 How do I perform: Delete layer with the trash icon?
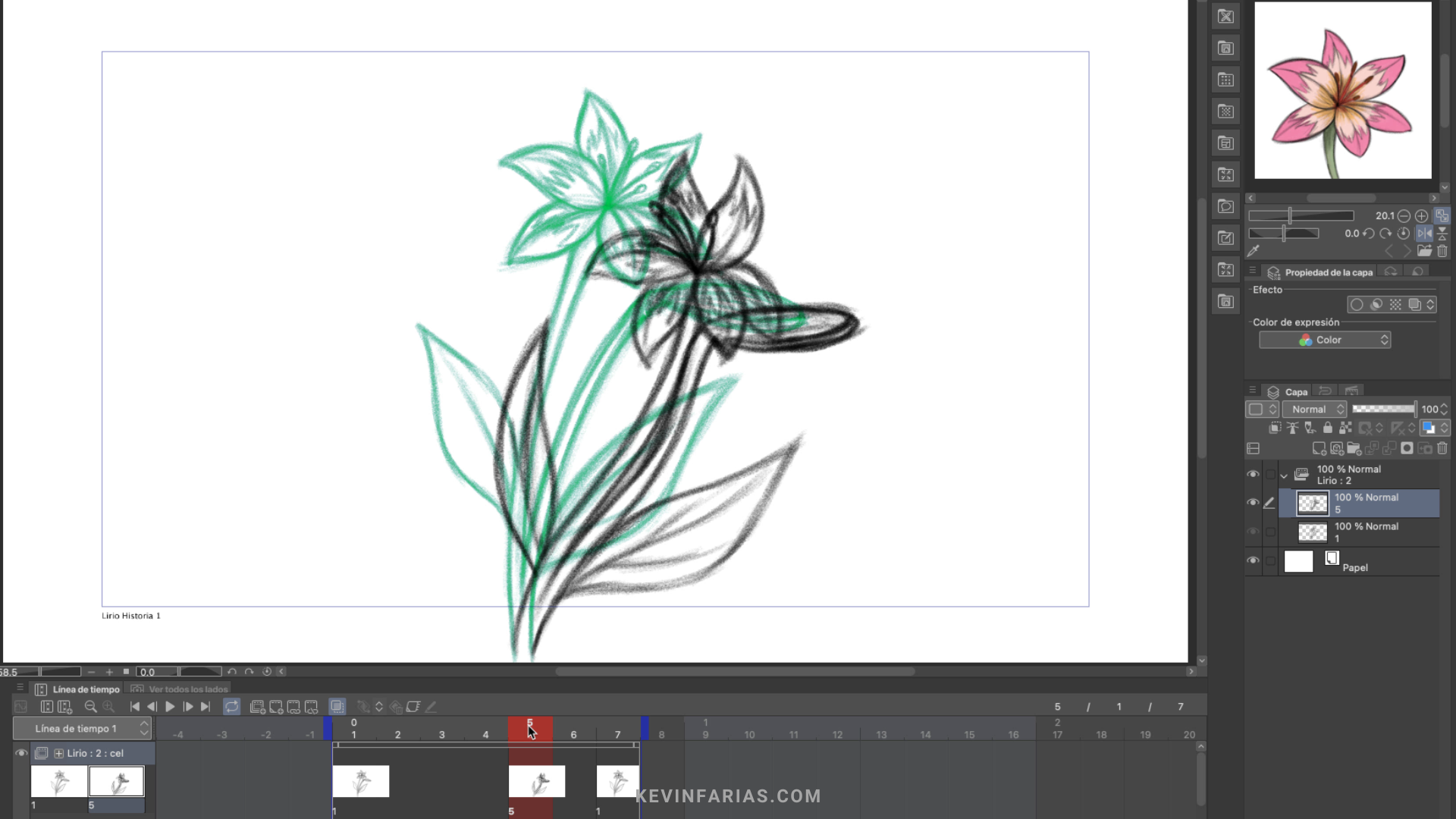click(1442, 449)
